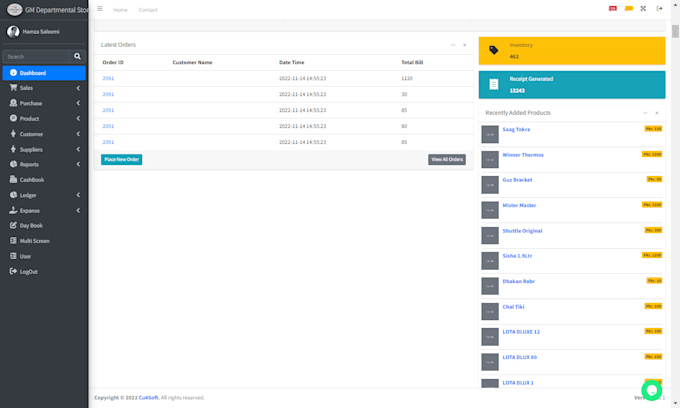Image resolution: width=680 pixels, height=408 pixels.
Task: Toggle fullscreen with the expand arrows icon
Action: pyautogui.click(x=643, y=9)
